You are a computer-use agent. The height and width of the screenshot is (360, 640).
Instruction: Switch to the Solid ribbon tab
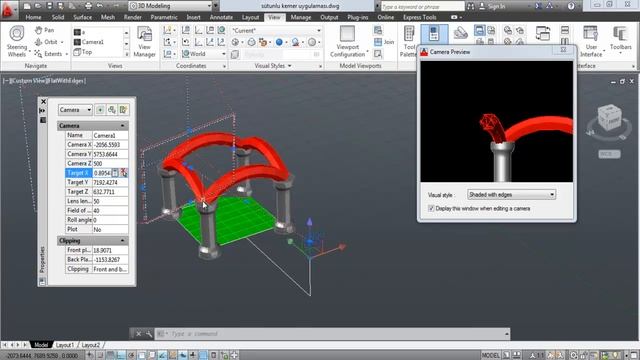(x=58, y=17)
